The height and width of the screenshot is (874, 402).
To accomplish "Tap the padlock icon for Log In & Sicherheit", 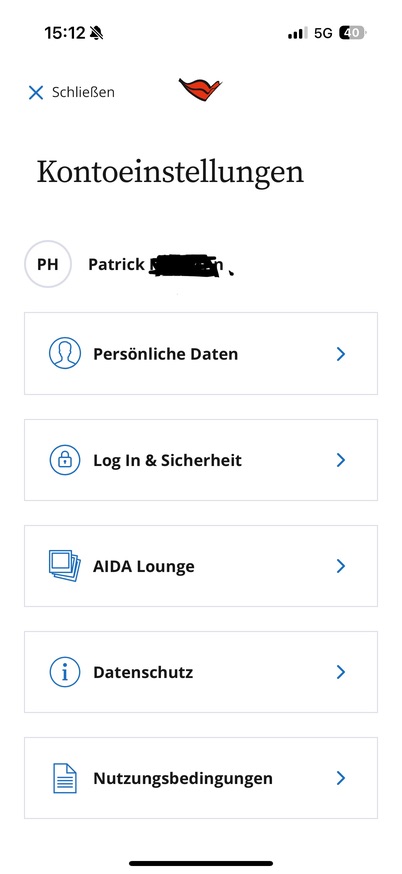I will point(65,460).
